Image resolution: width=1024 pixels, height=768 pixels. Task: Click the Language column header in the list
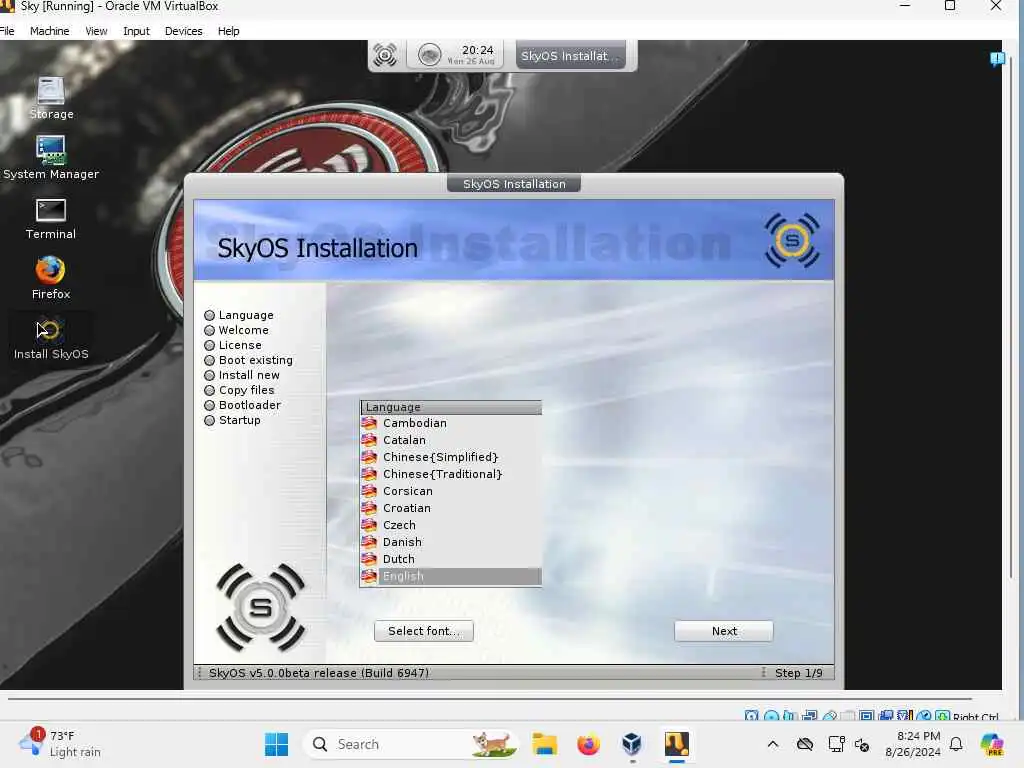pos(451,407)
